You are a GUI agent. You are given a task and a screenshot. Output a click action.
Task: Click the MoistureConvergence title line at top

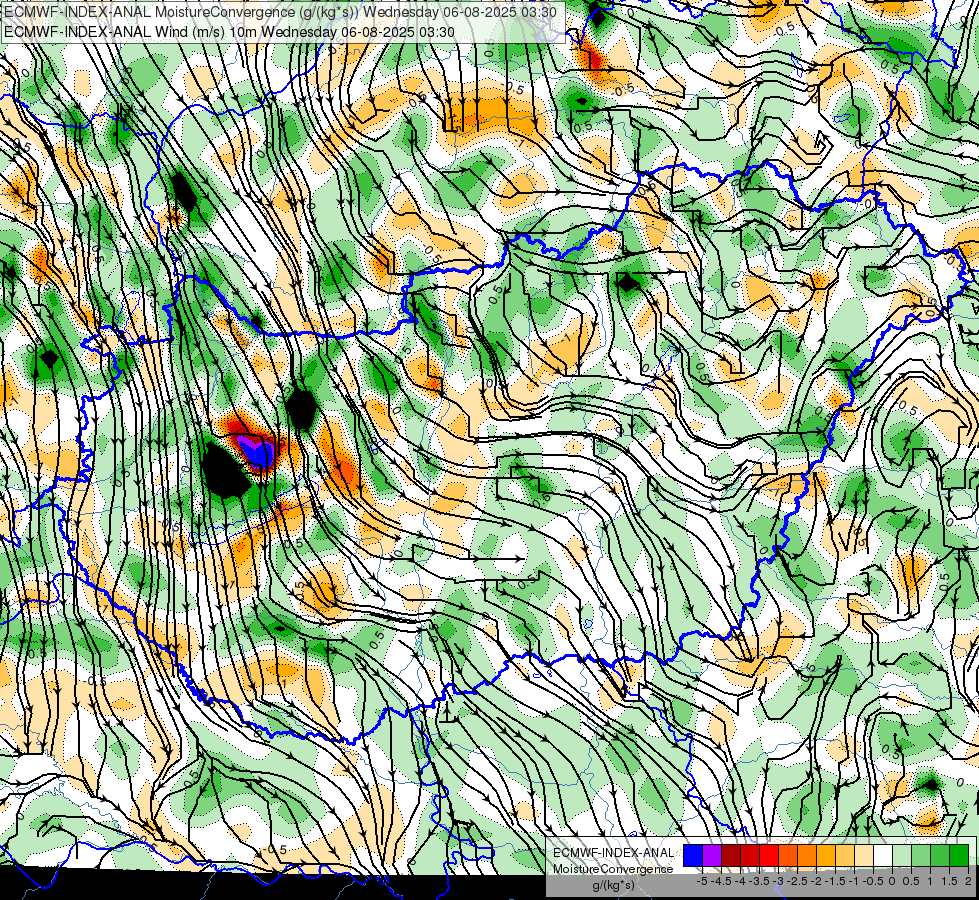click(280, 12)
